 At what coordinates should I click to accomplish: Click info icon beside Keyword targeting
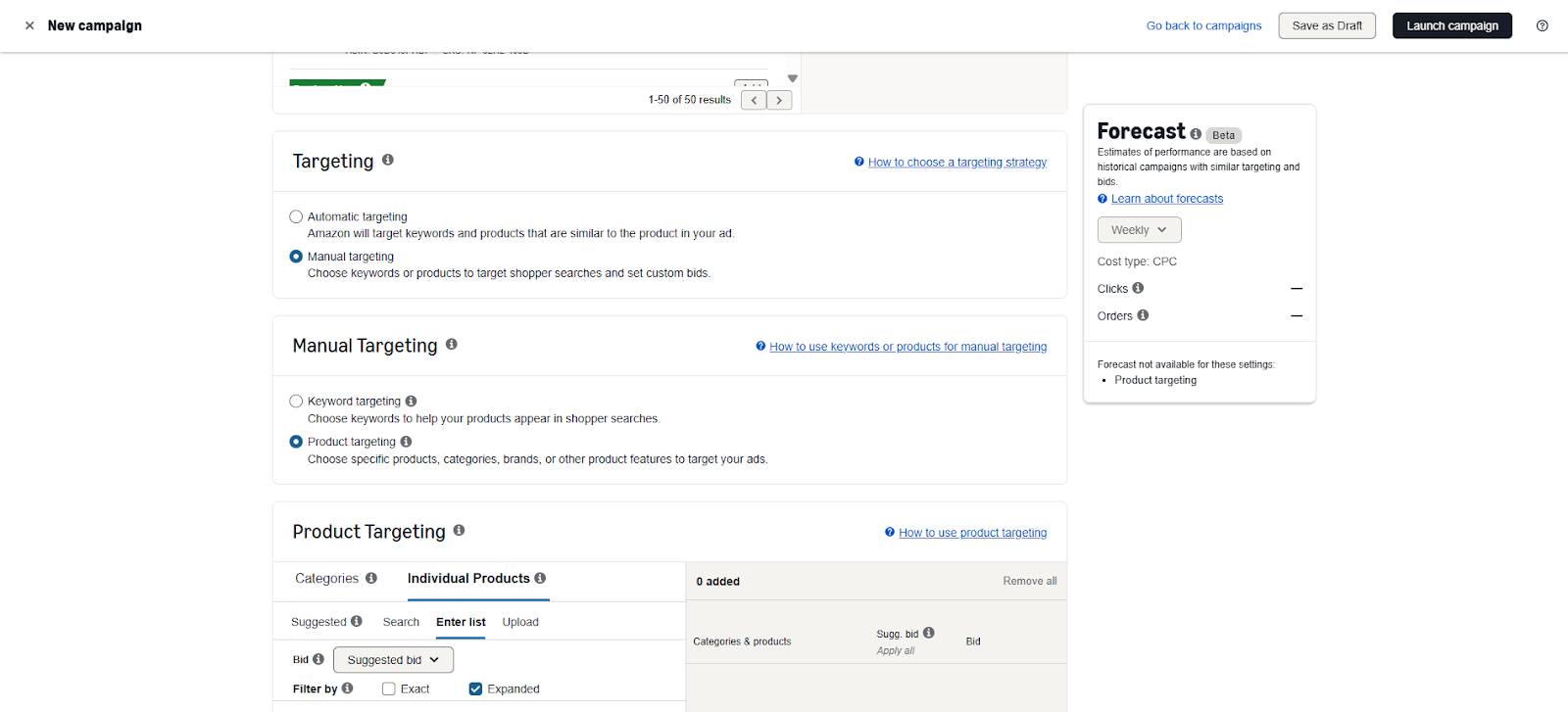412,401
